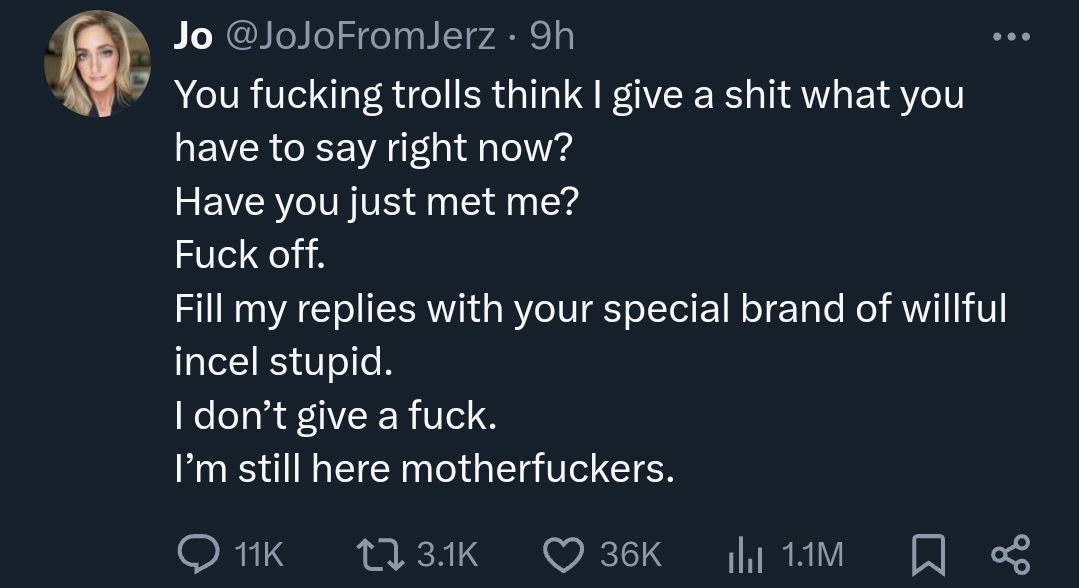Open the @JoJoFromJerz handle link
This screenshot has height=588, width=1079.
tap(363, 37)
